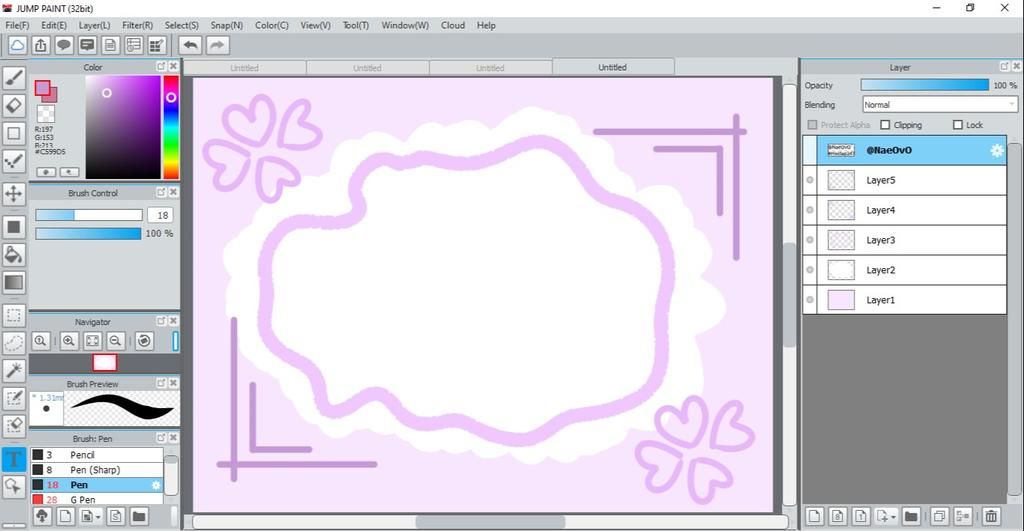Select the Magic Wand tool
This screenshot has width=1024, height=531.
(x=14, y=370)
